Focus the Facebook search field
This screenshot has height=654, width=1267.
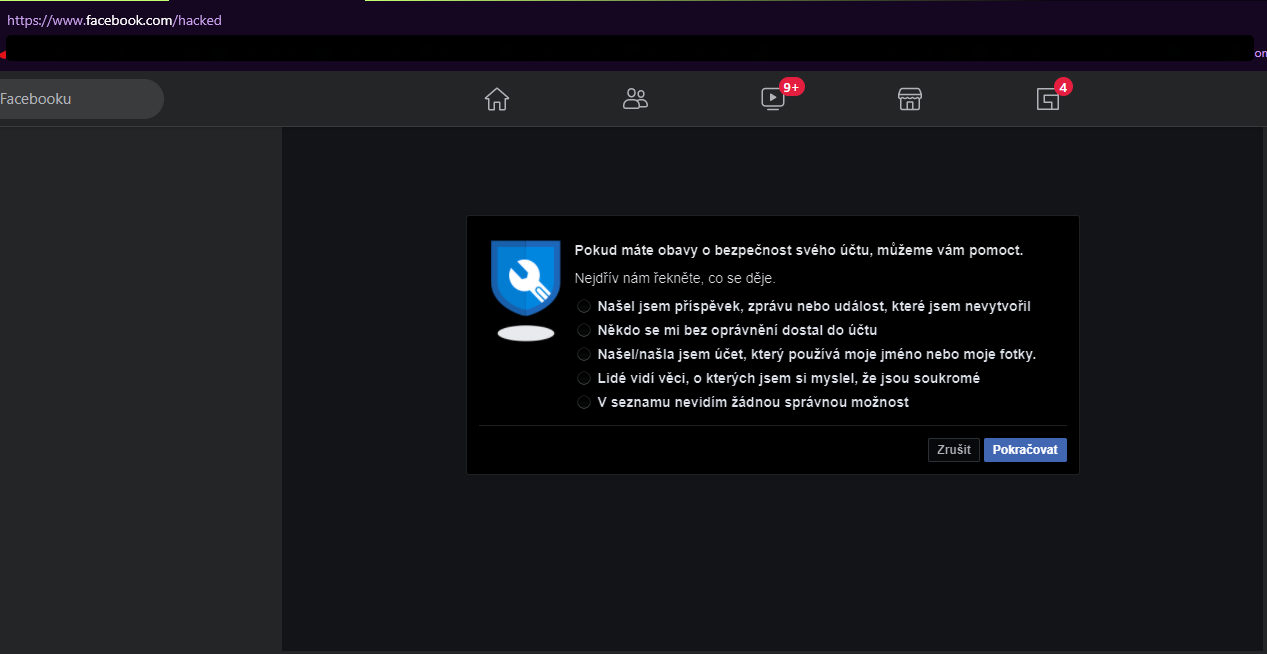[80, 99]
